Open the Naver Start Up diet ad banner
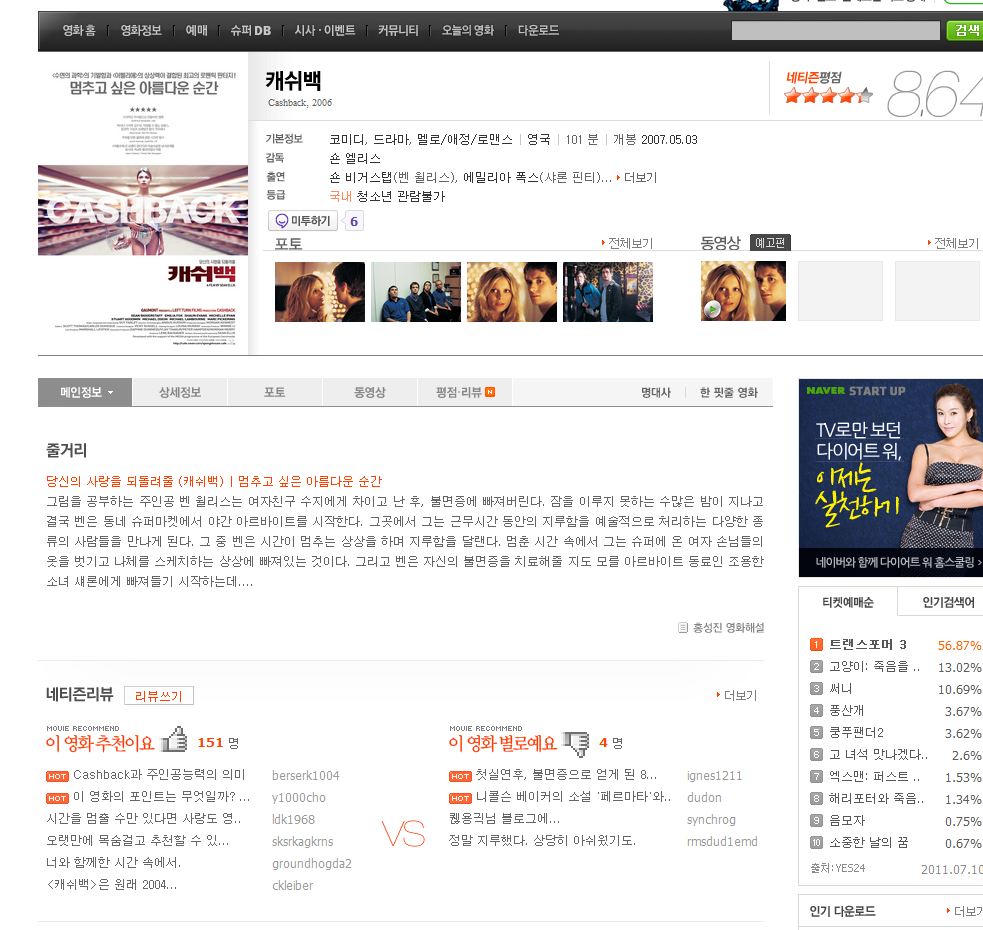 click(891, 478)
